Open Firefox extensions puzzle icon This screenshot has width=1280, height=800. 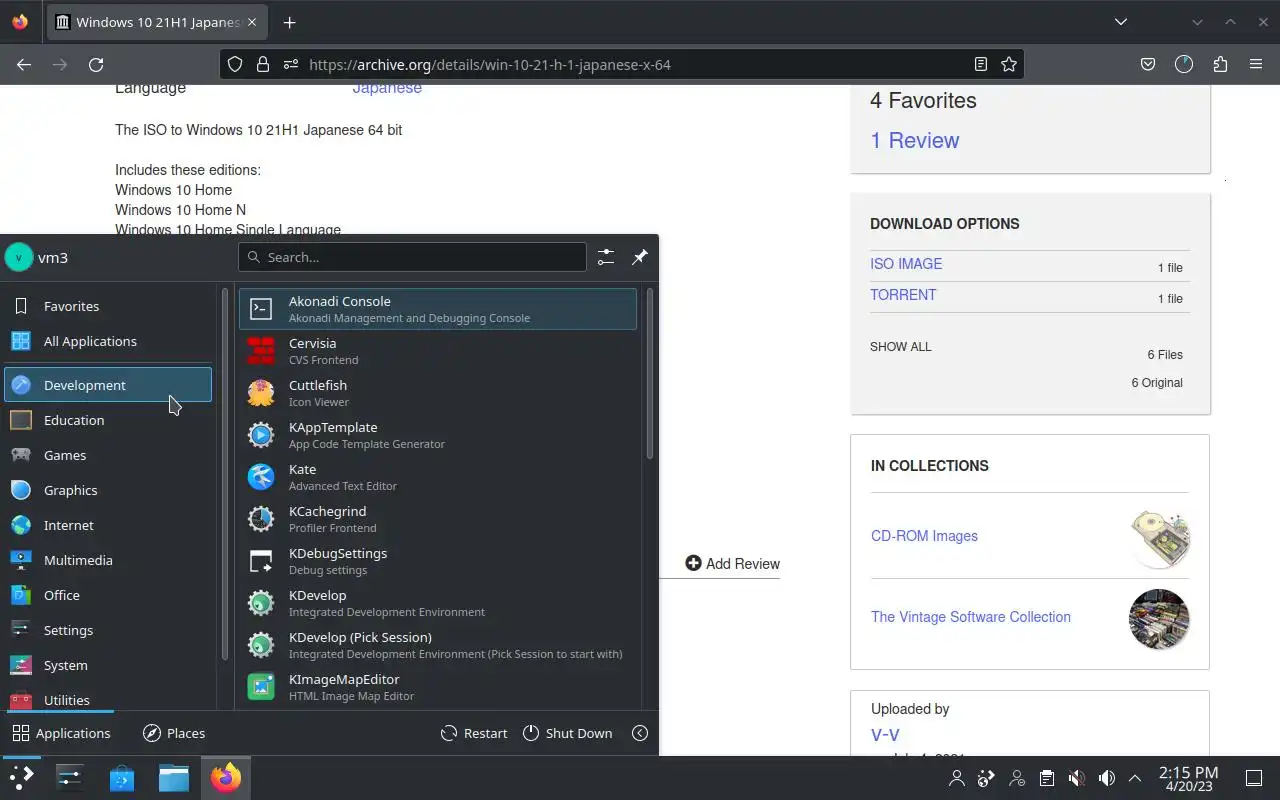click(x=1220, y=64)
